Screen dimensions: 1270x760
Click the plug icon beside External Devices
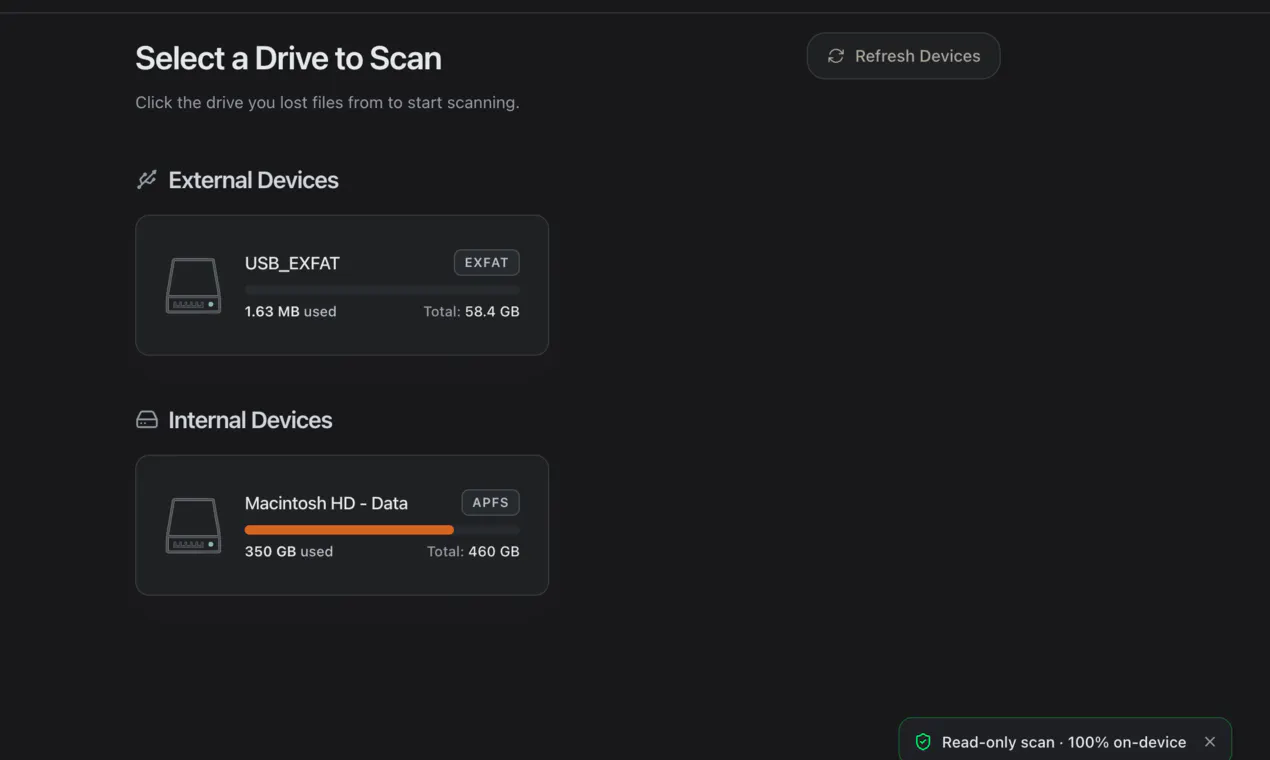point(147,180)
